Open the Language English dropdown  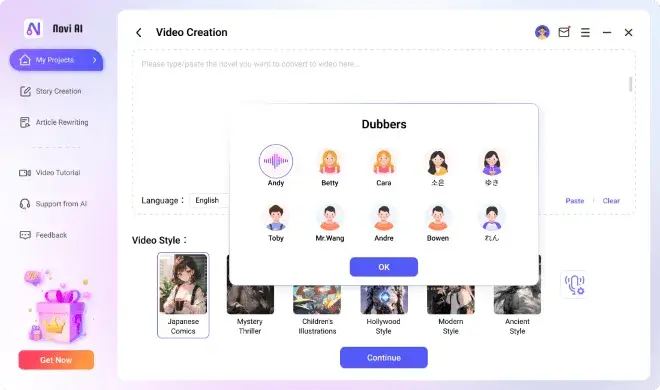209,200
